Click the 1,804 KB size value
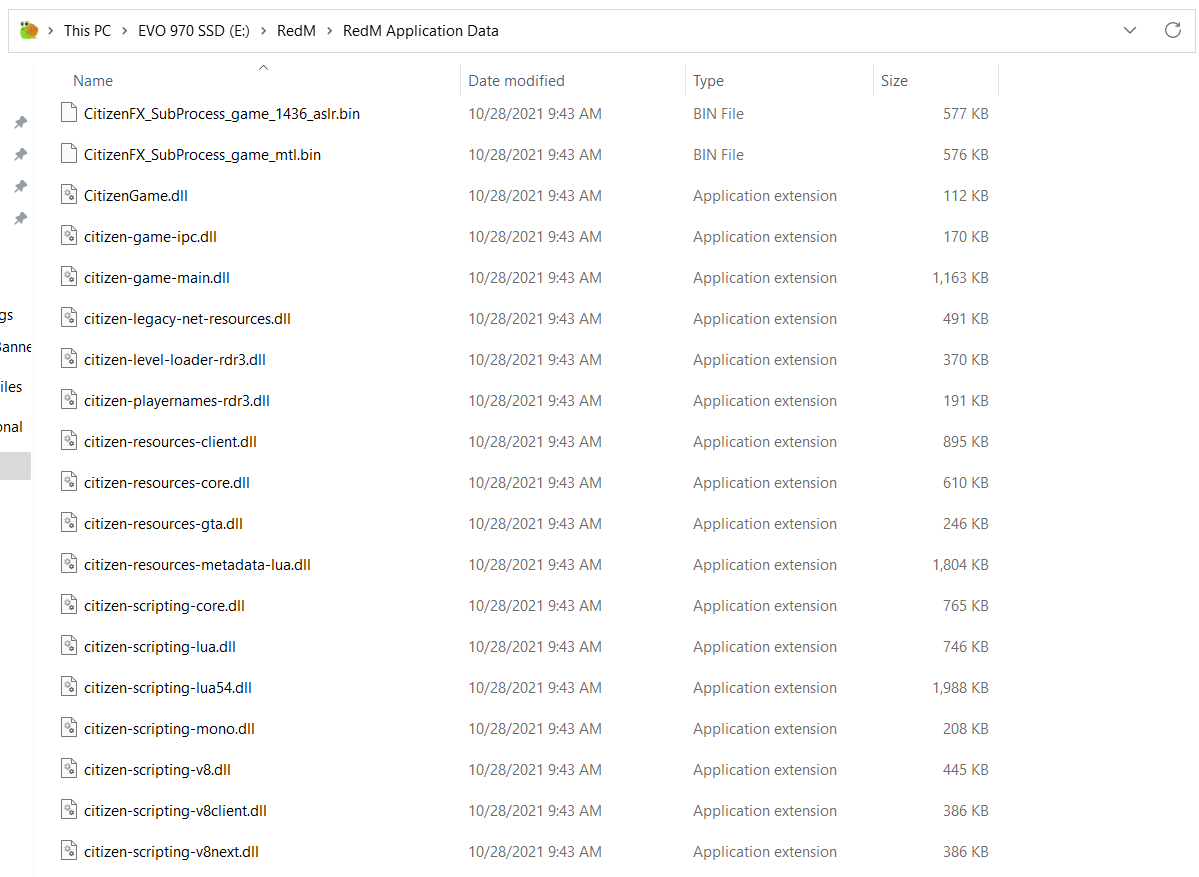The height and width of the screenshot is (877, 1199). coord(960,565)
